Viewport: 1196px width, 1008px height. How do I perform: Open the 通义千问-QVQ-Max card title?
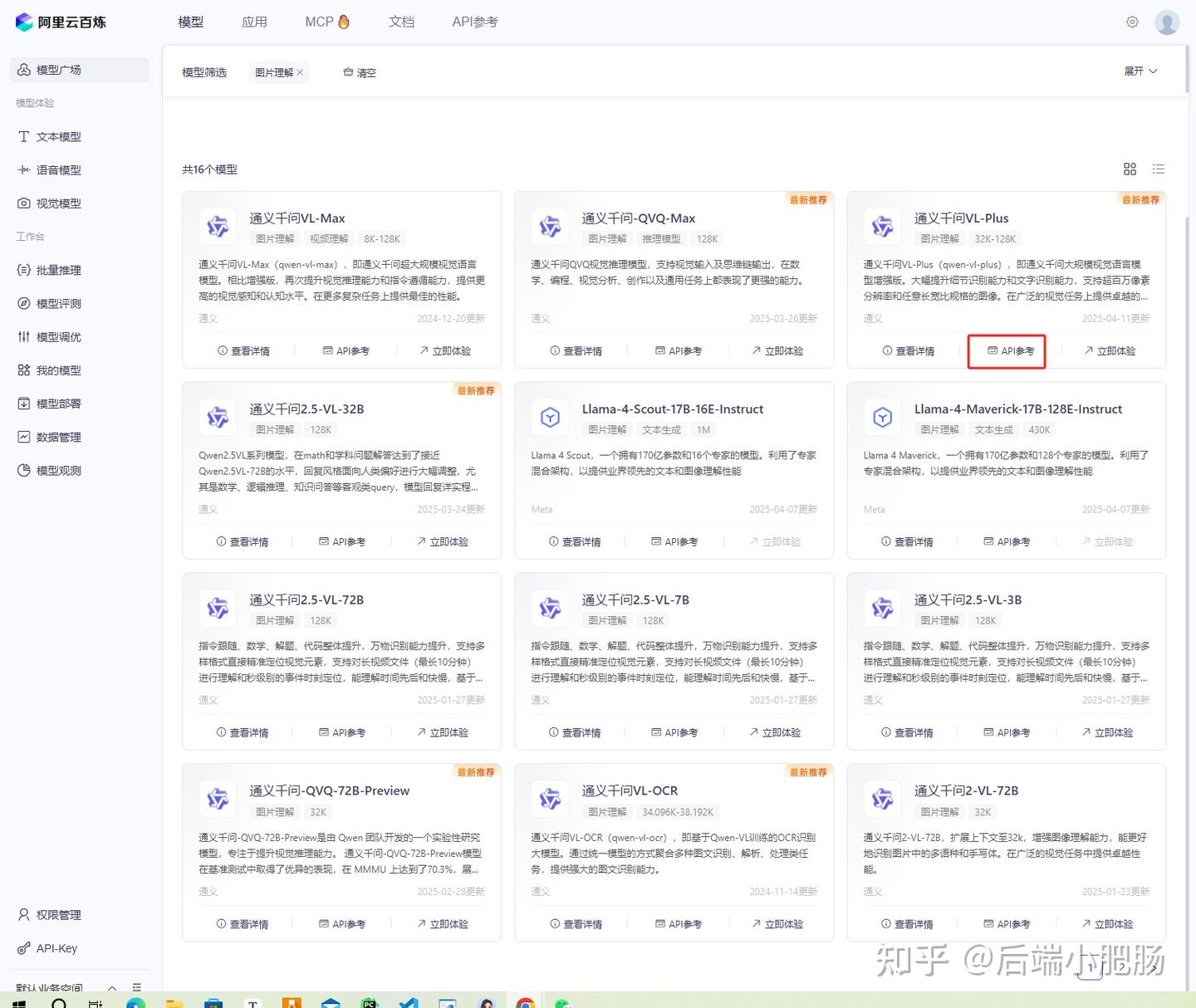point(639,218)
